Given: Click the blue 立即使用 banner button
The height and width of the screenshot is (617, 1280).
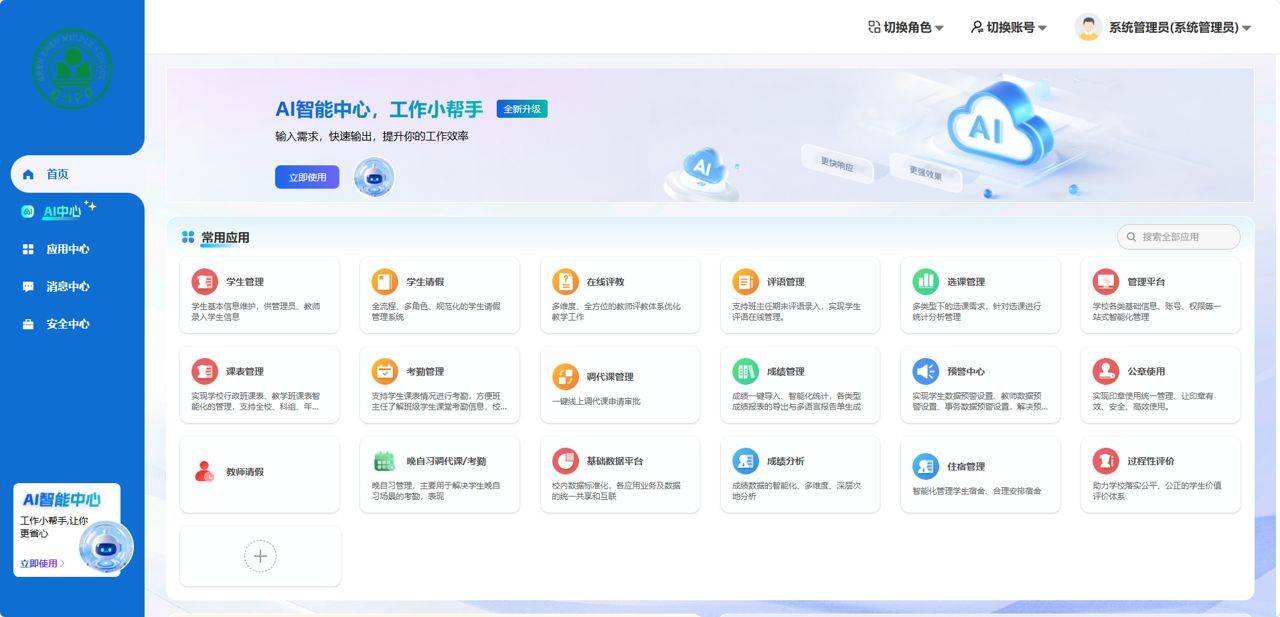Looking at the screenshot, I should tap(307, 177).
